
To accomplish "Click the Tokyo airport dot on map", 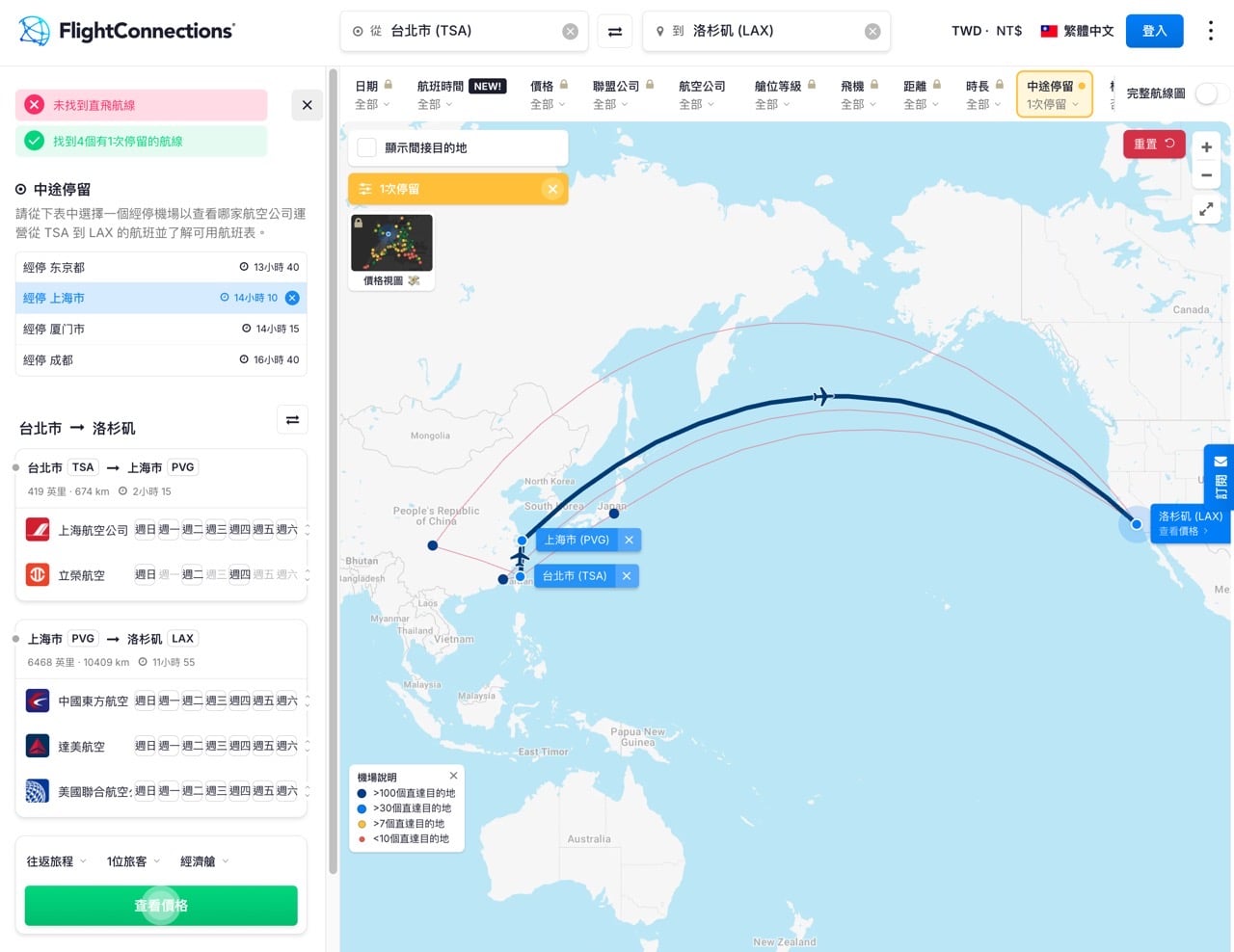I will pyautogui.click(x=614, y=514).
